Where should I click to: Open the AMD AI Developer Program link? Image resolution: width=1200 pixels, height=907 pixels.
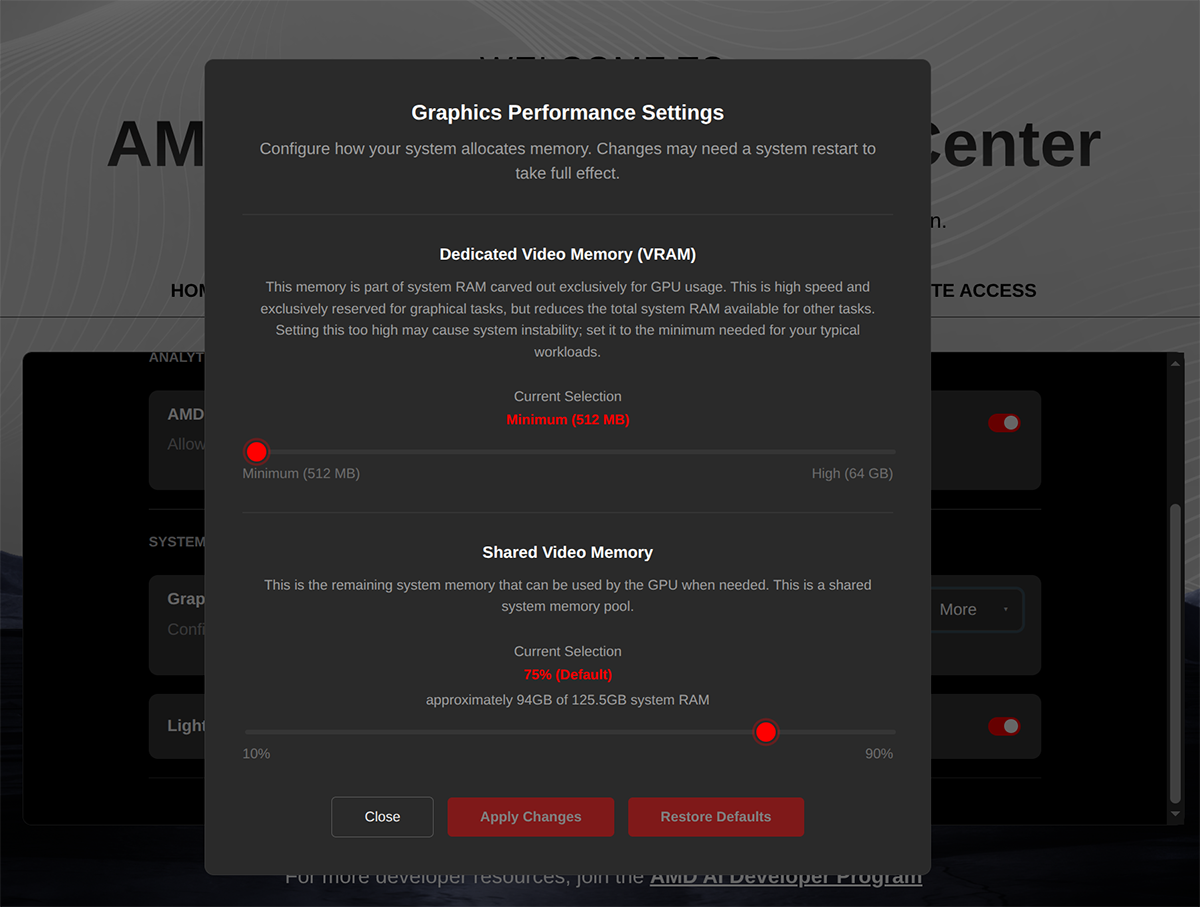[786, 877]
